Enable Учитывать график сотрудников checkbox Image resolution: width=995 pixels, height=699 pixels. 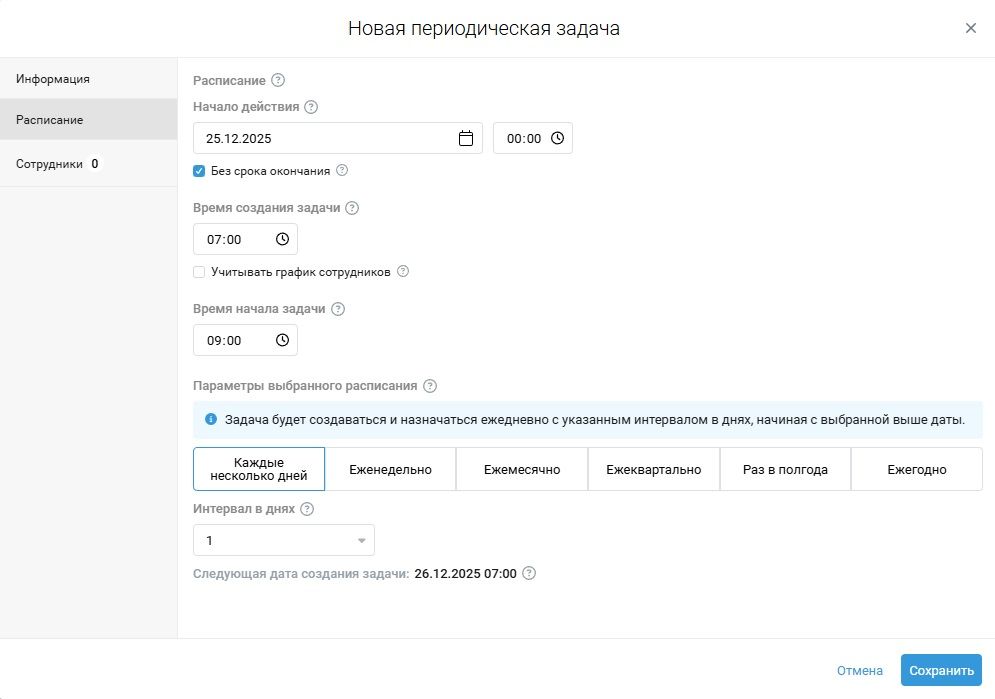[x=199, y=272]
